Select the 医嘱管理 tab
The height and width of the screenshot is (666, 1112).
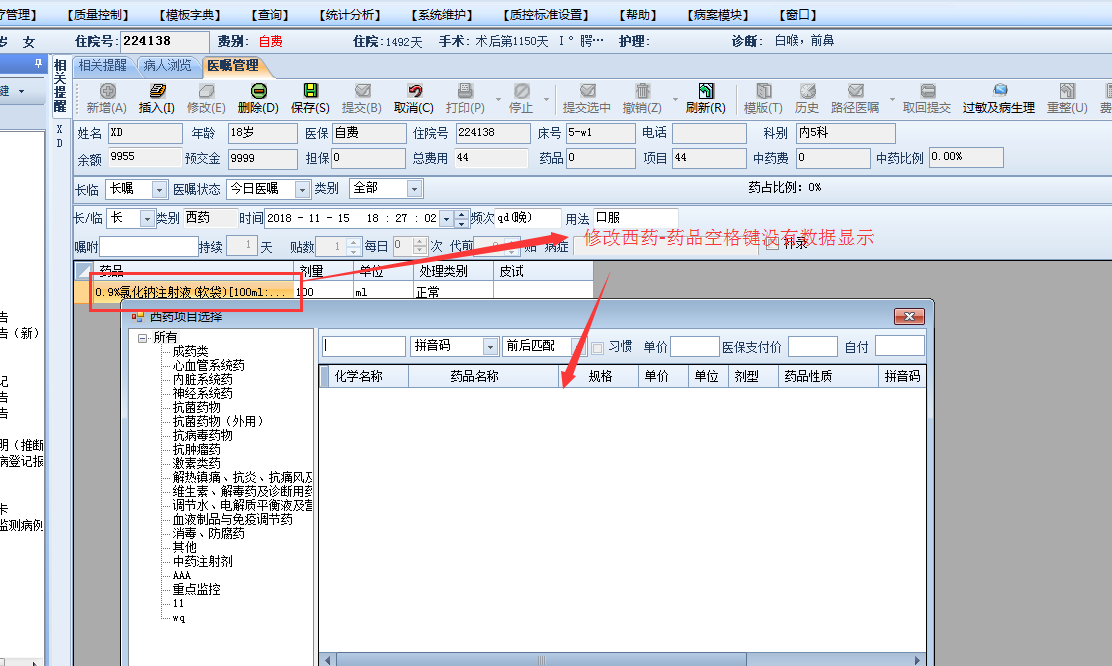point(233,66)
